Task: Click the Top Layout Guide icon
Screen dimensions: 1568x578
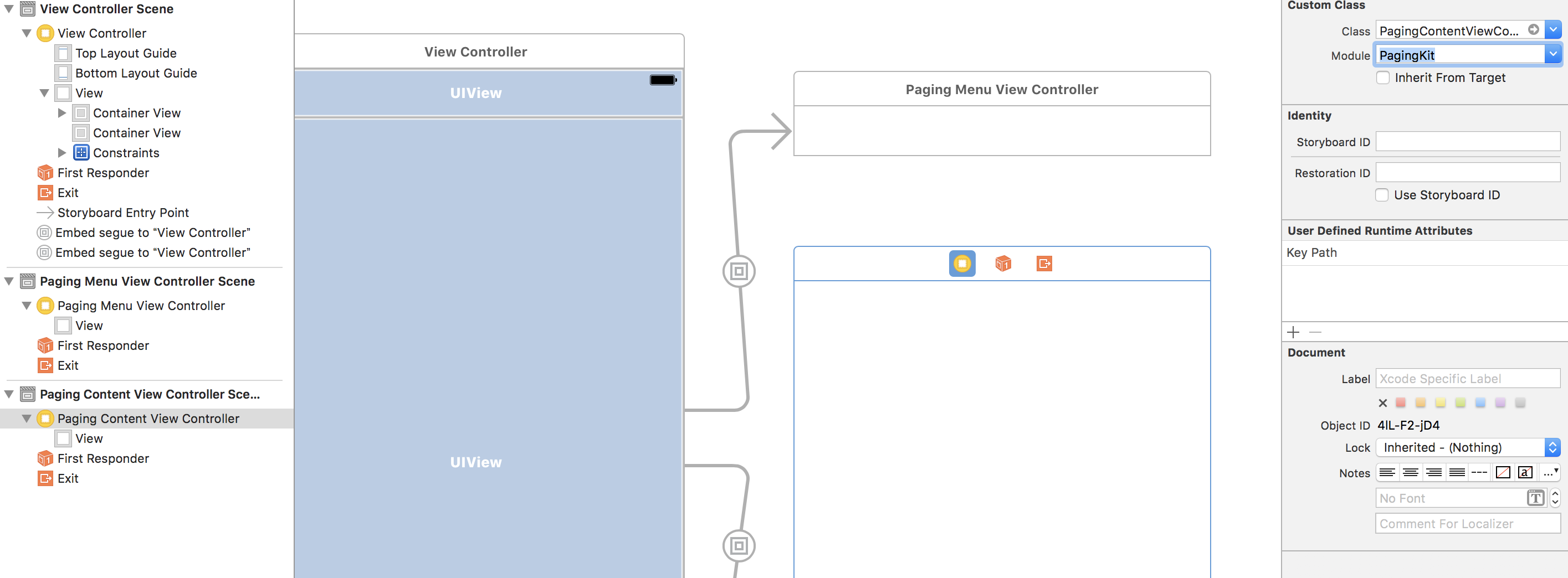Action: pyautogui.click(x=63, y=53)
